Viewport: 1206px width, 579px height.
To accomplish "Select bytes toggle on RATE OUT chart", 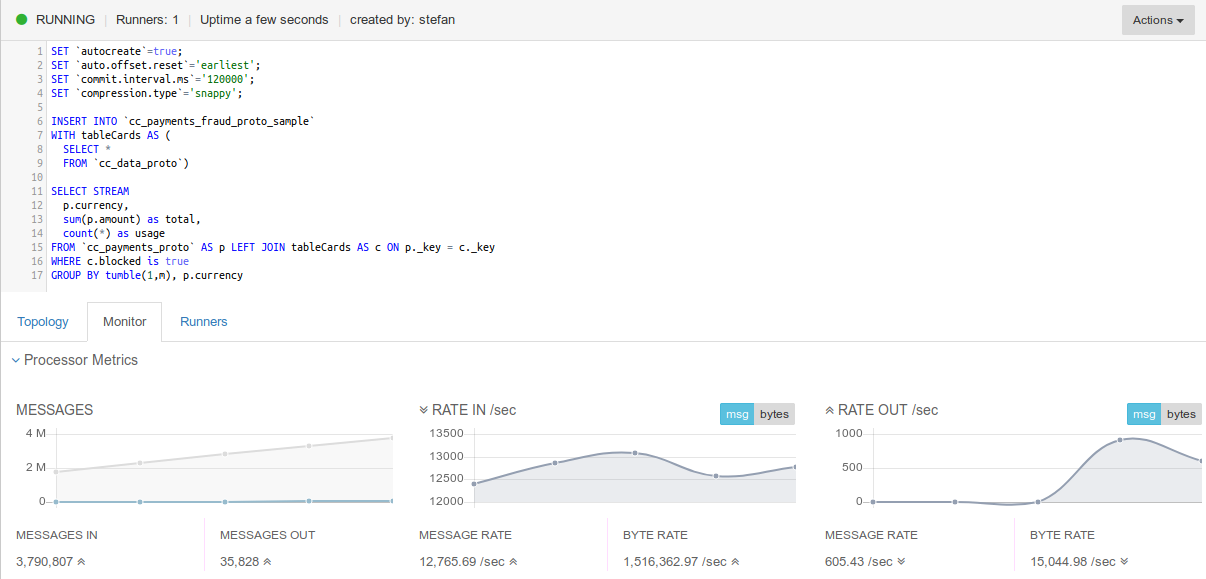I will [x=1181, y=414].
